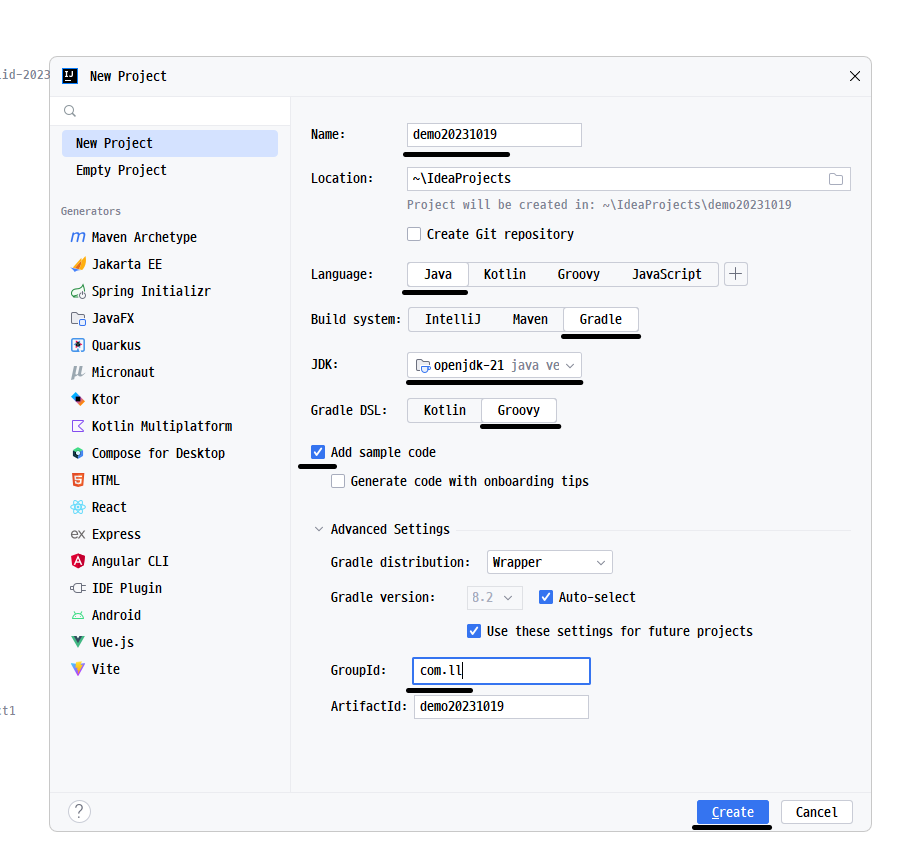Open the folder browser for Location
The width and height of the screenshot is (902, 862).
[x=836, y=178]
